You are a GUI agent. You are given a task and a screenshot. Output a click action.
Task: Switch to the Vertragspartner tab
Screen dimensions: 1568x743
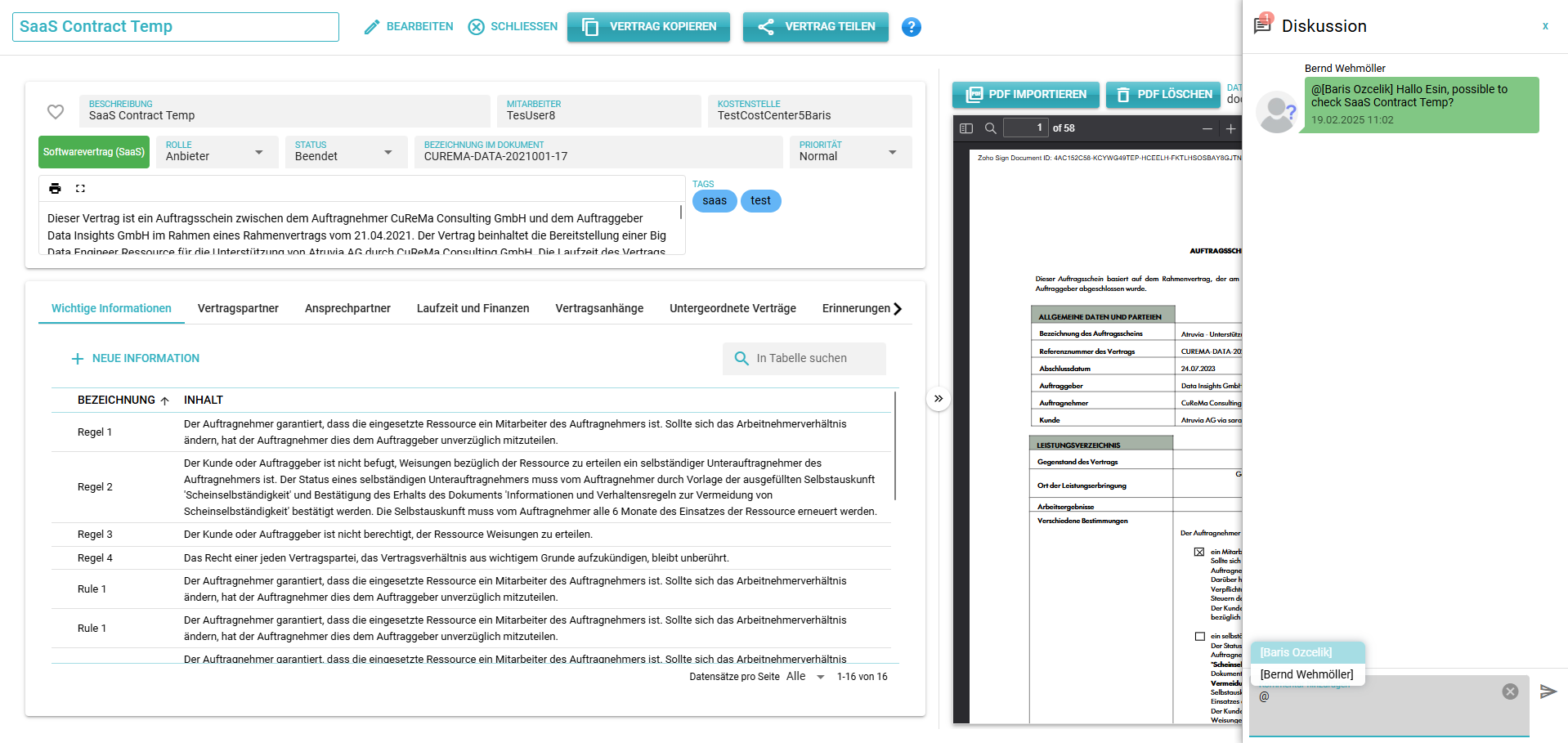pos(238,309)
